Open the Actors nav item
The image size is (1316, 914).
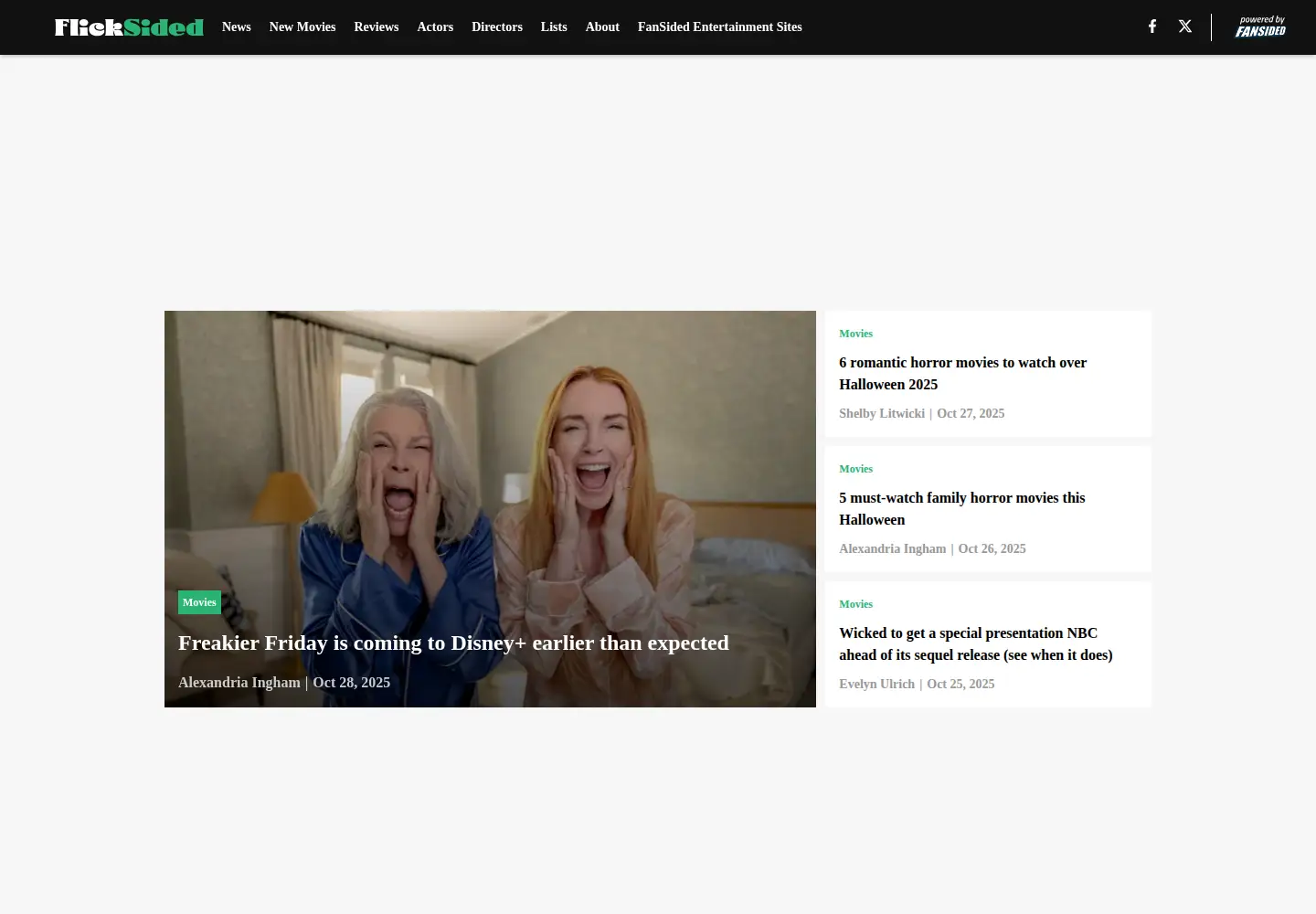(435, 27)
